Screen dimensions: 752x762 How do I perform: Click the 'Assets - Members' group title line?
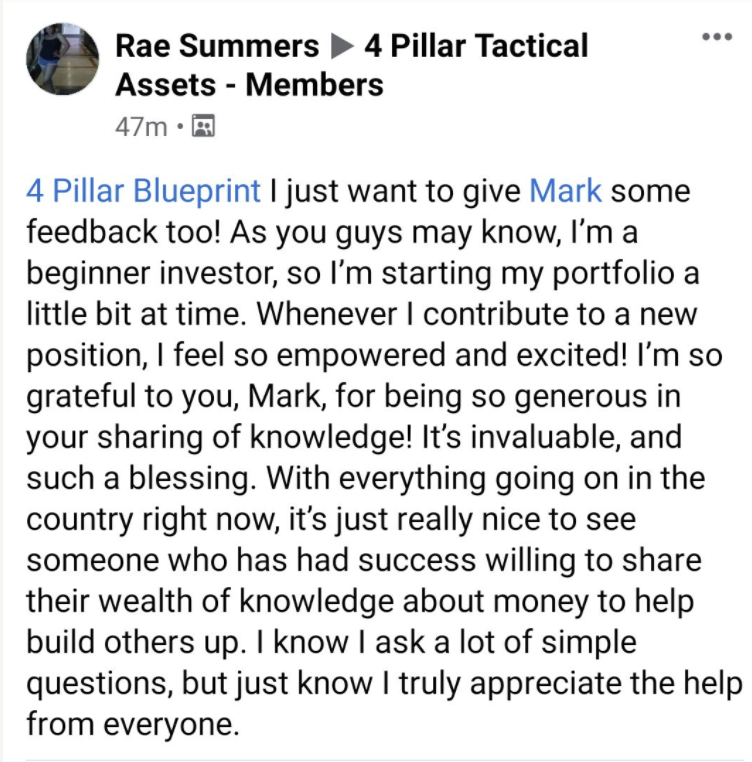(249, 85)
